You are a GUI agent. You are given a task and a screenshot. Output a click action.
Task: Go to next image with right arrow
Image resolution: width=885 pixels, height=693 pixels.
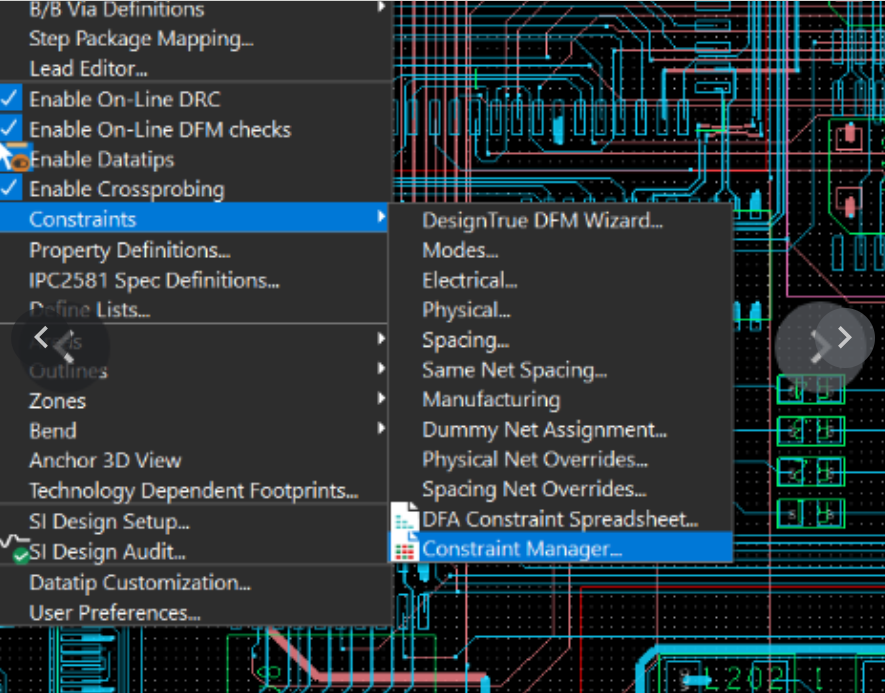pos(843,338)
